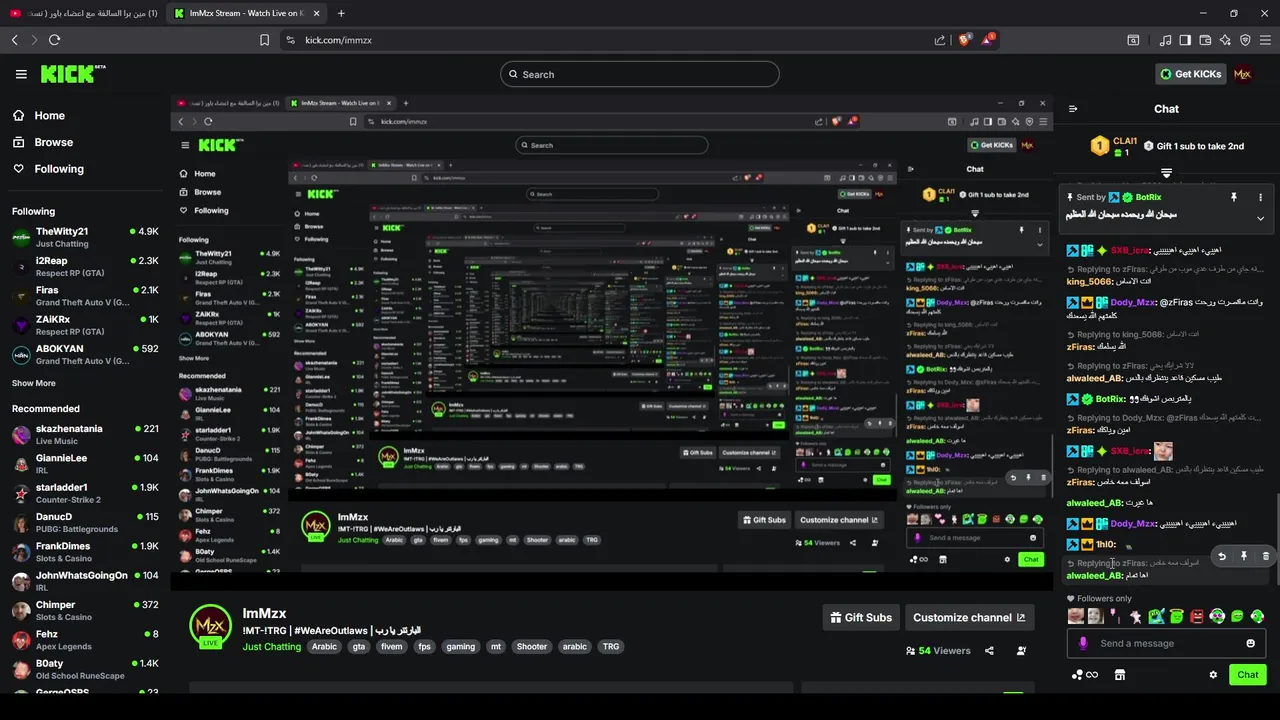Click Customize channel button
This screenshot has height=720, width=1280.
(969, 617)
